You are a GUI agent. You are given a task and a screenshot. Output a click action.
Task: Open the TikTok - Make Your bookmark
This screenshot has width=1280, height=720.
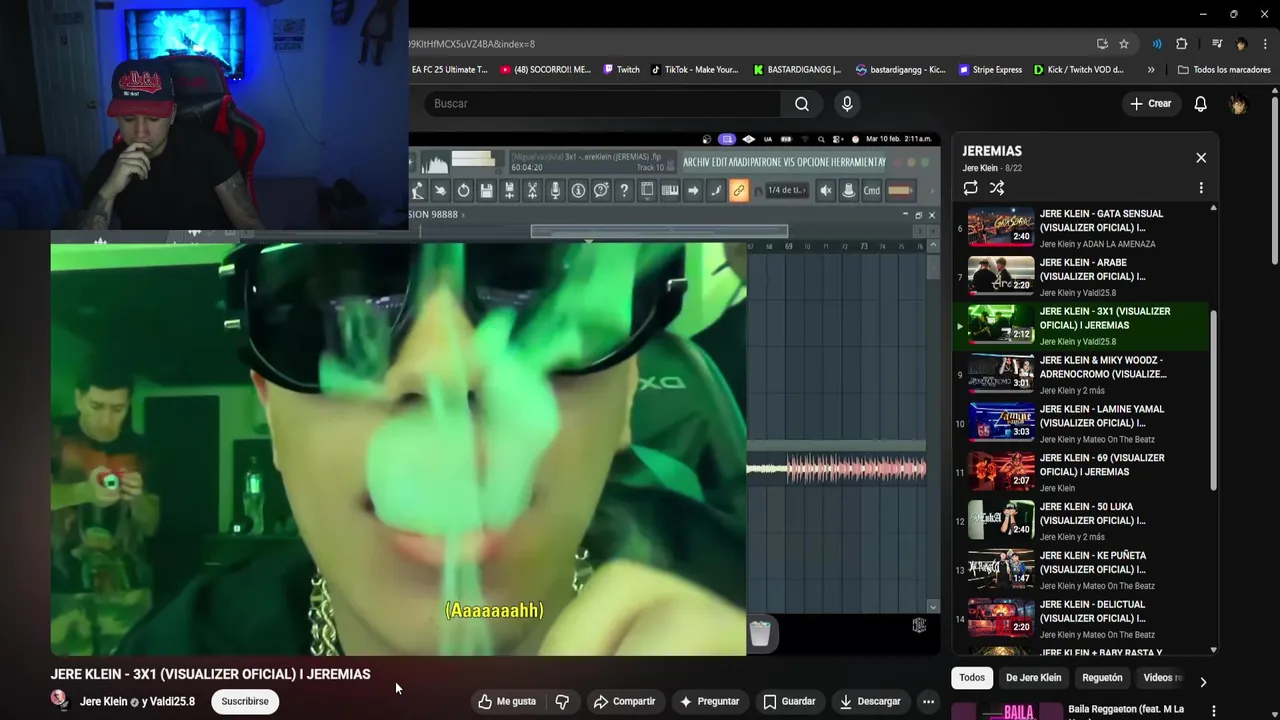point(694,70)
